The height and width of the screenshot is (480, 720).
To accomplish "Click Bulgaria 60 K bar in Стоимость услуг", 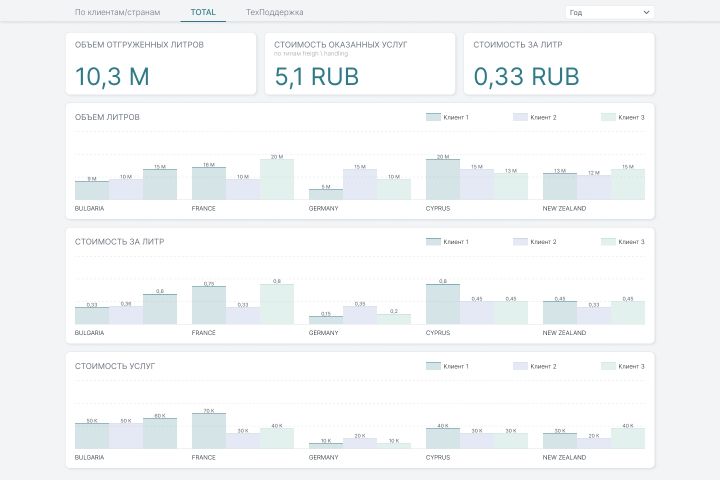I will [160, 434].
